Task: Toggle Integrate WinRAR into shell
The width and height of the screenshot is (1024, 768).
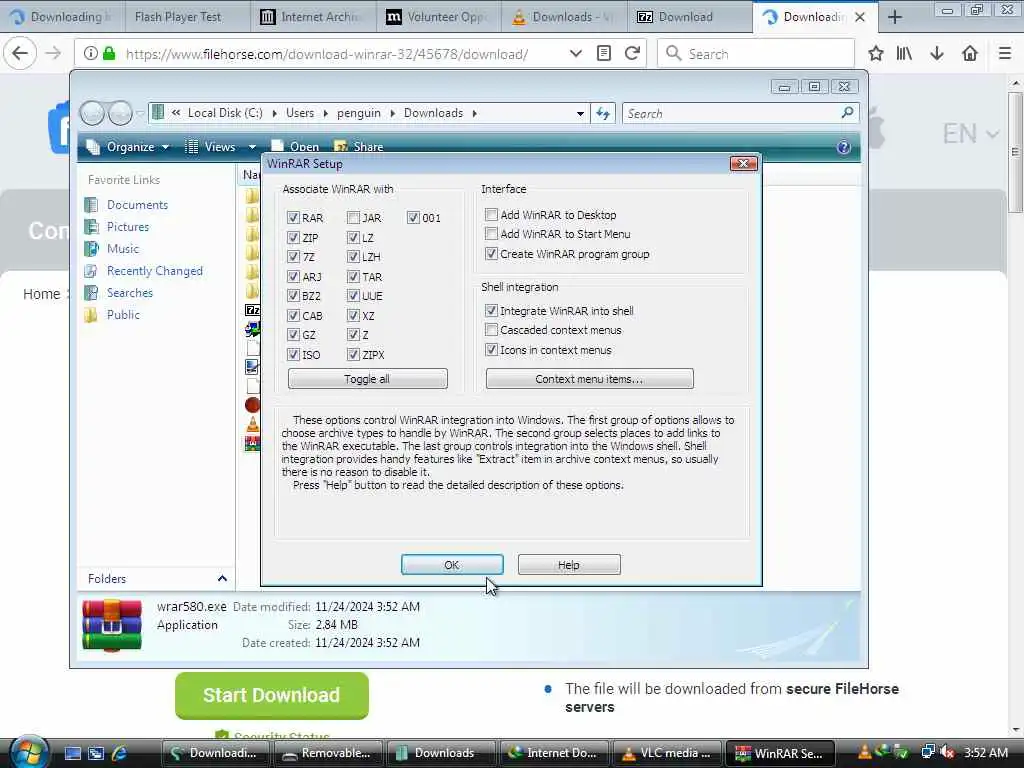Action: (491, 310)
